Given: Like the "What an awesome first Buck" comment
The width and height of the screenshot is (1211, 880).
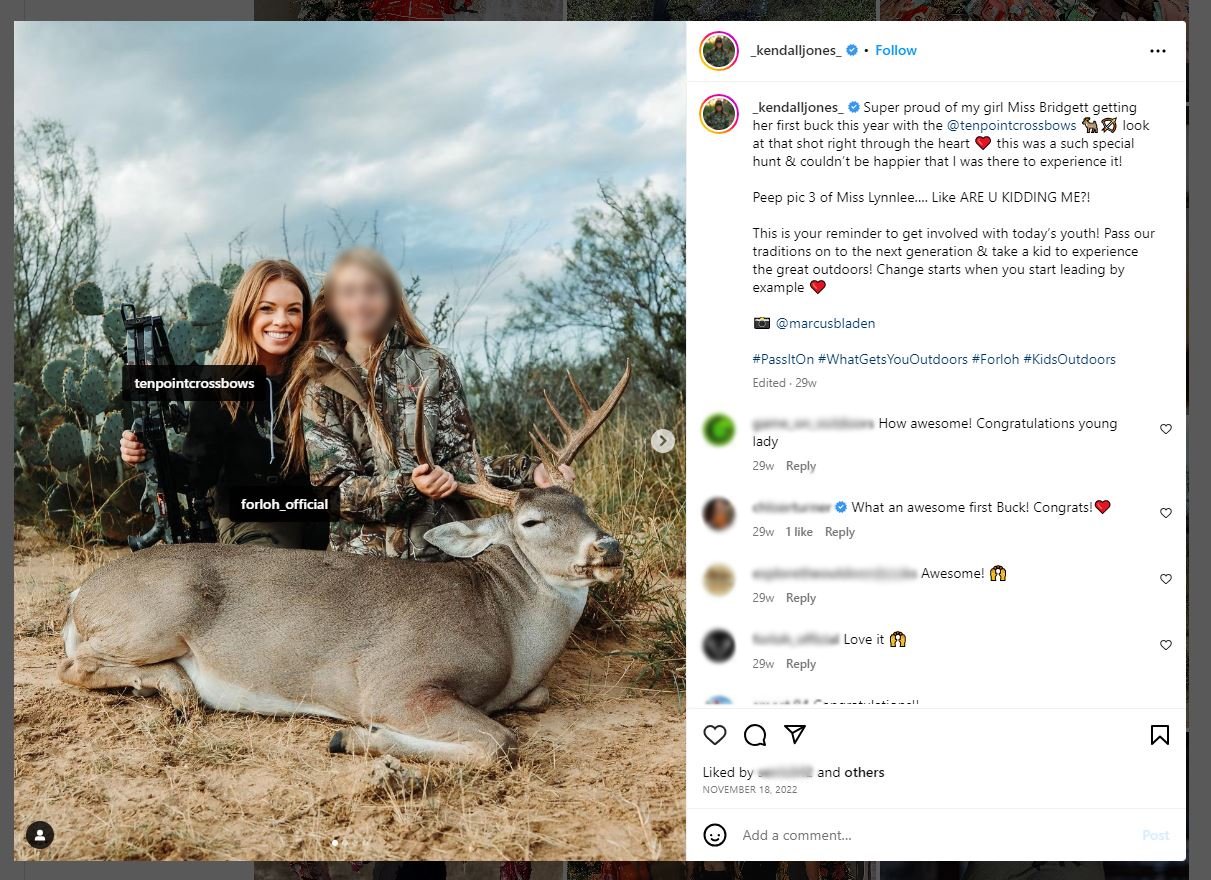Looking at the screenshot, I should click(x=1166, y=513).
